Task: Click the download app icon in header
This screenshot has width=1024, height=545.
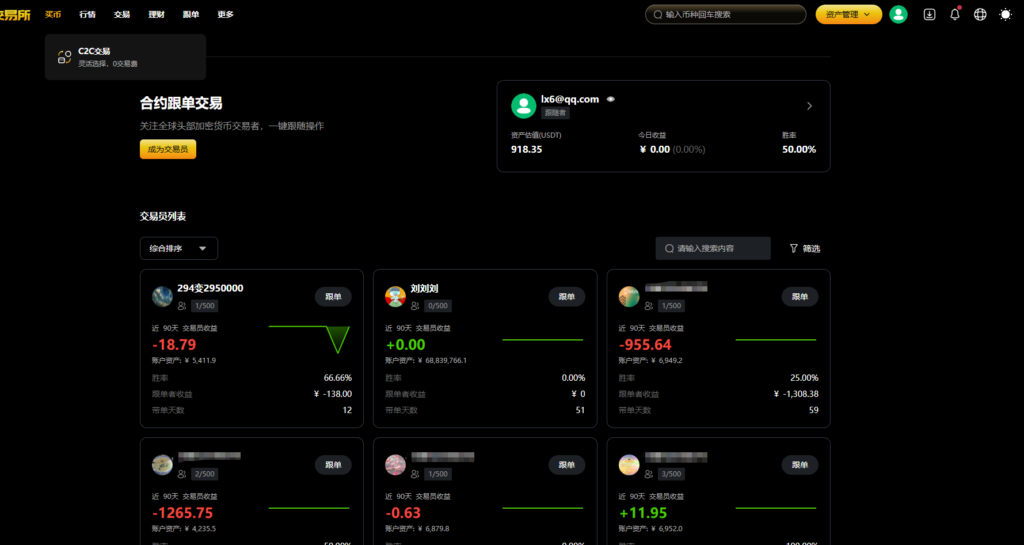Action: [x=929, y=14]
